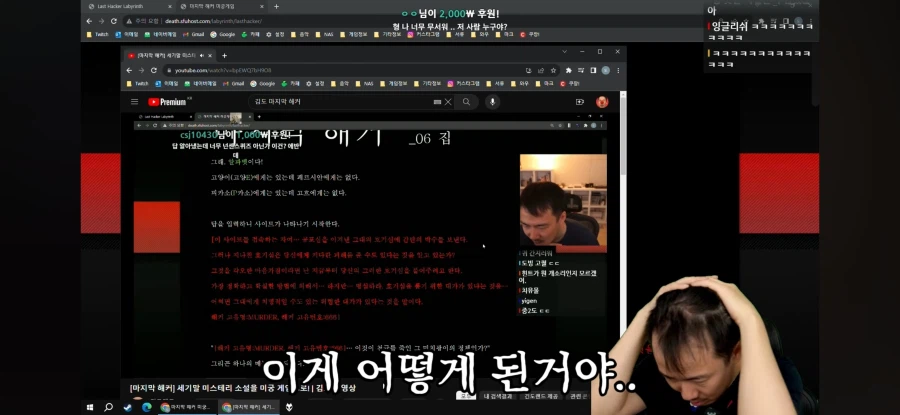This screenshot has height=415, width=900.
Task: Open Twitch bookmark in the front window
Action: [x=137, y=83]
